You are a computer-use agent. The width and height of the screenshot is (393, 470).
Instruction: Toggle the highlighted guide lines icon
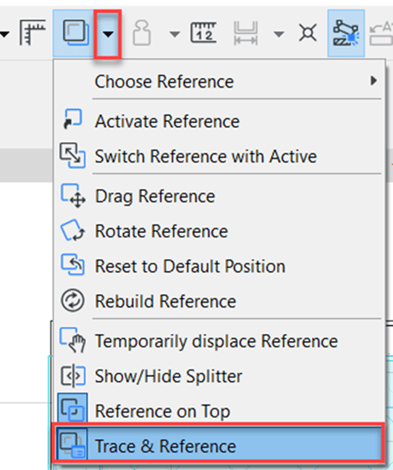[346, 33]
